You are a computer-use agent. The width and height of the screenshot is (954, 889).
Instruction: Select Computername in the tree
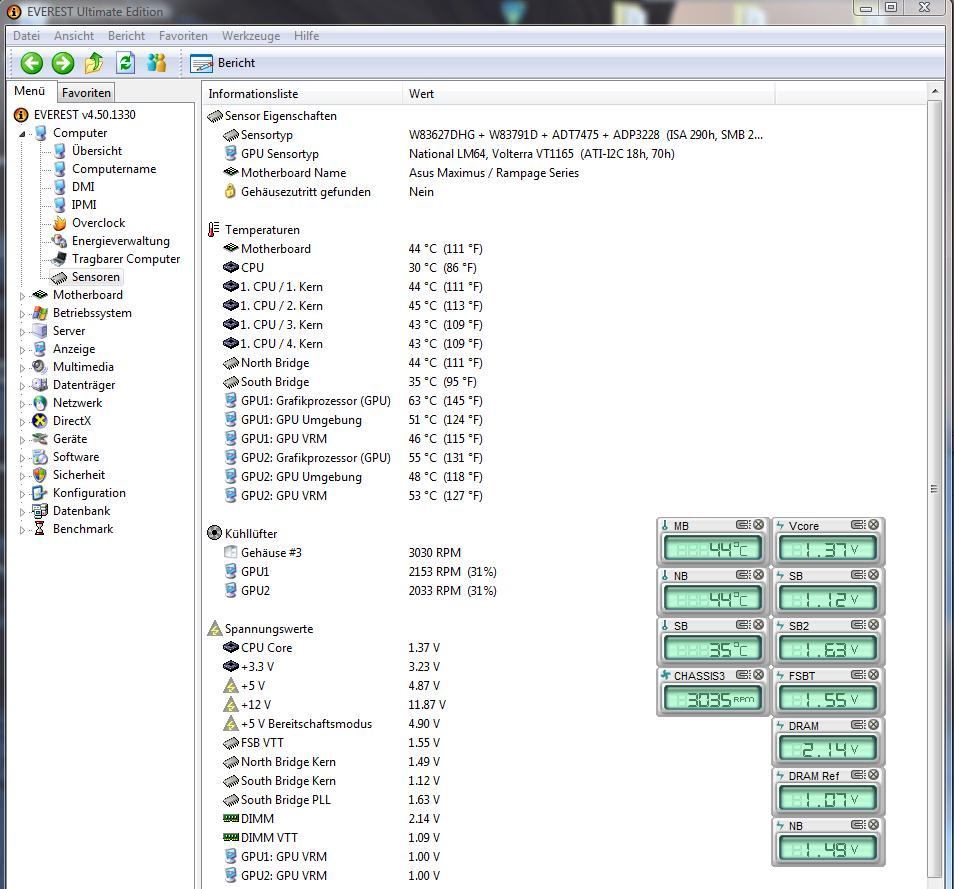coord(114,169)
